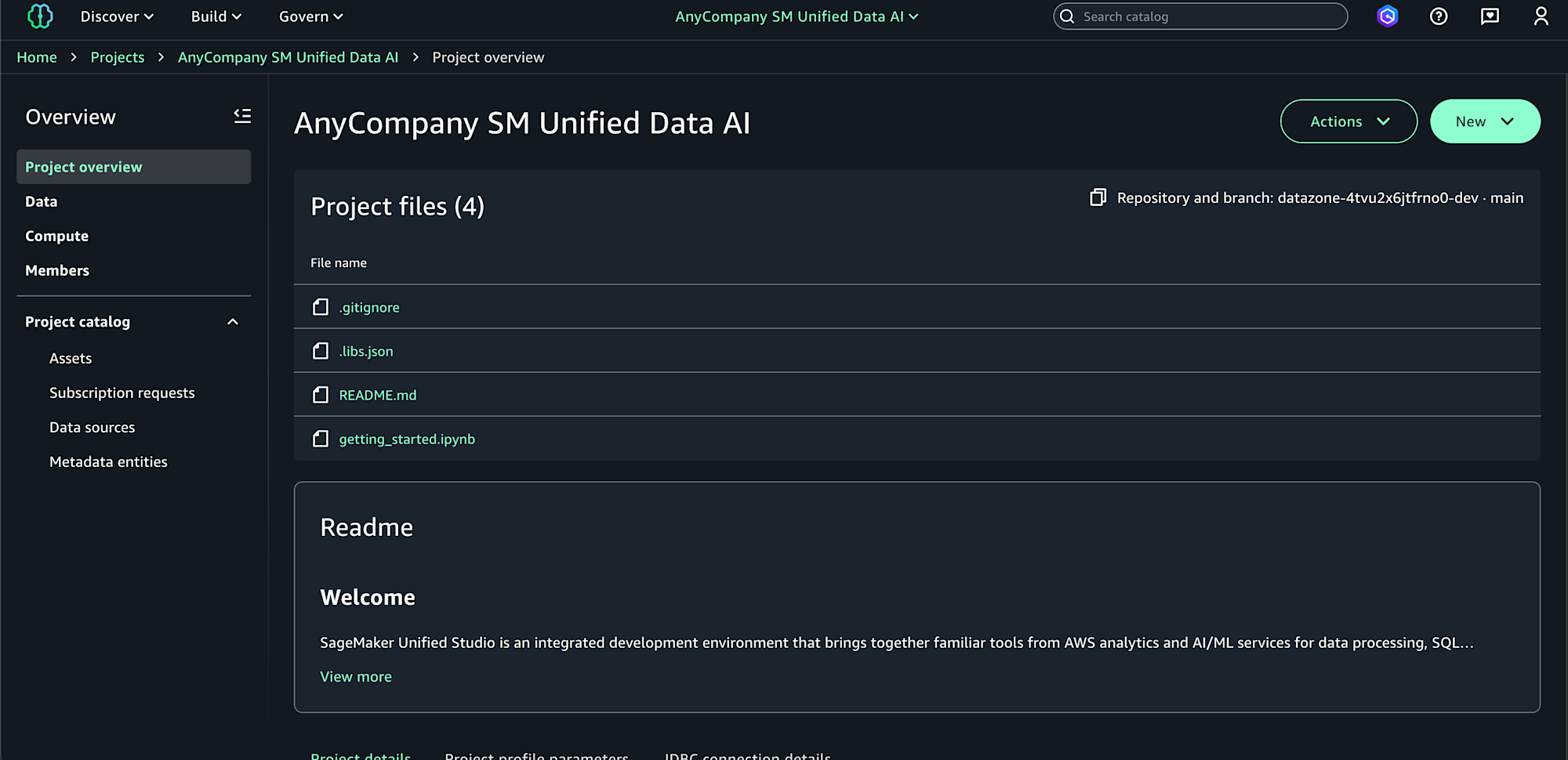Open Data sources in sidebar
This screenshot has width=1568, height=760.
point(93,427)
